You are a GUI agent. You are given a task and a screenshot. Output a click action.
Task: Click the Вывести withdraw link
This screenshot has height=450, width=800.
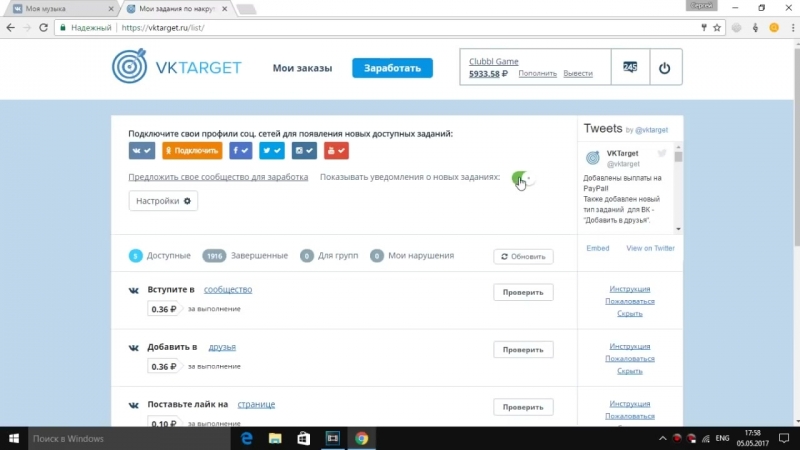coord(578,73)
